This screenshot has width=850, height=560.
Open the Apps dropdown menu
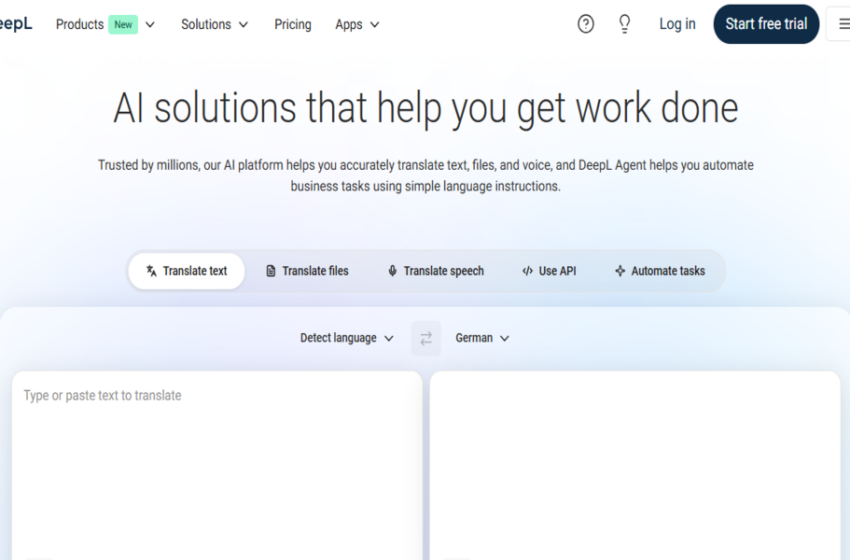pyautogui.click(x=357, y=24)
